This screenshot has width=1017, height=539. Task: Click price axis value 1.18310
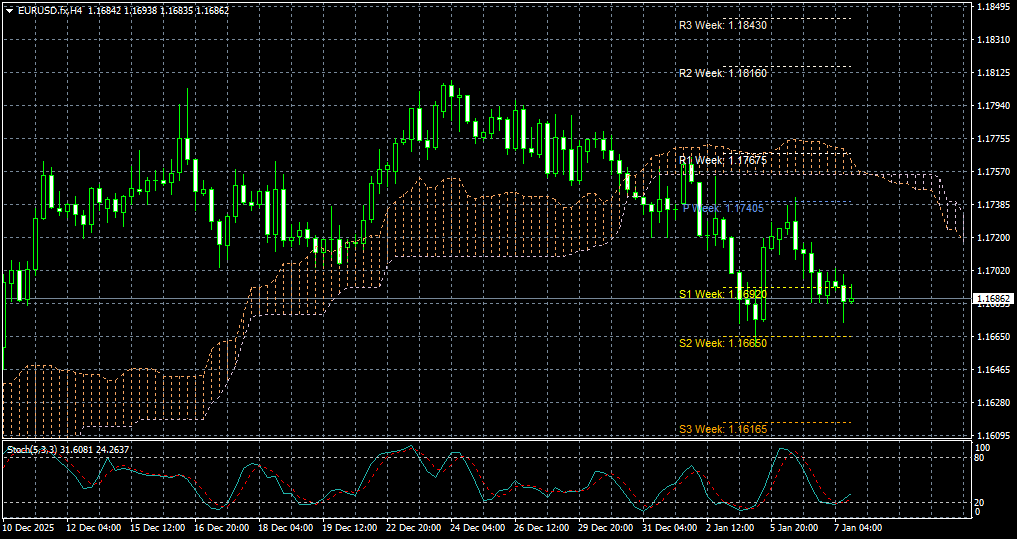994,40
